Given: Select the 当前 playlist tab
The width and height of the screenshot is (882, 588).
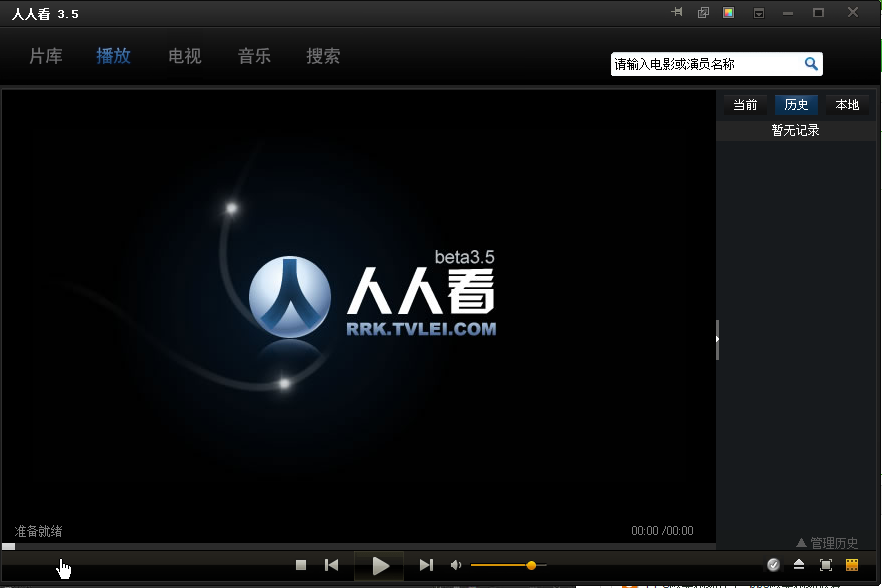Looking at the screenshot, I should (746, 104).
